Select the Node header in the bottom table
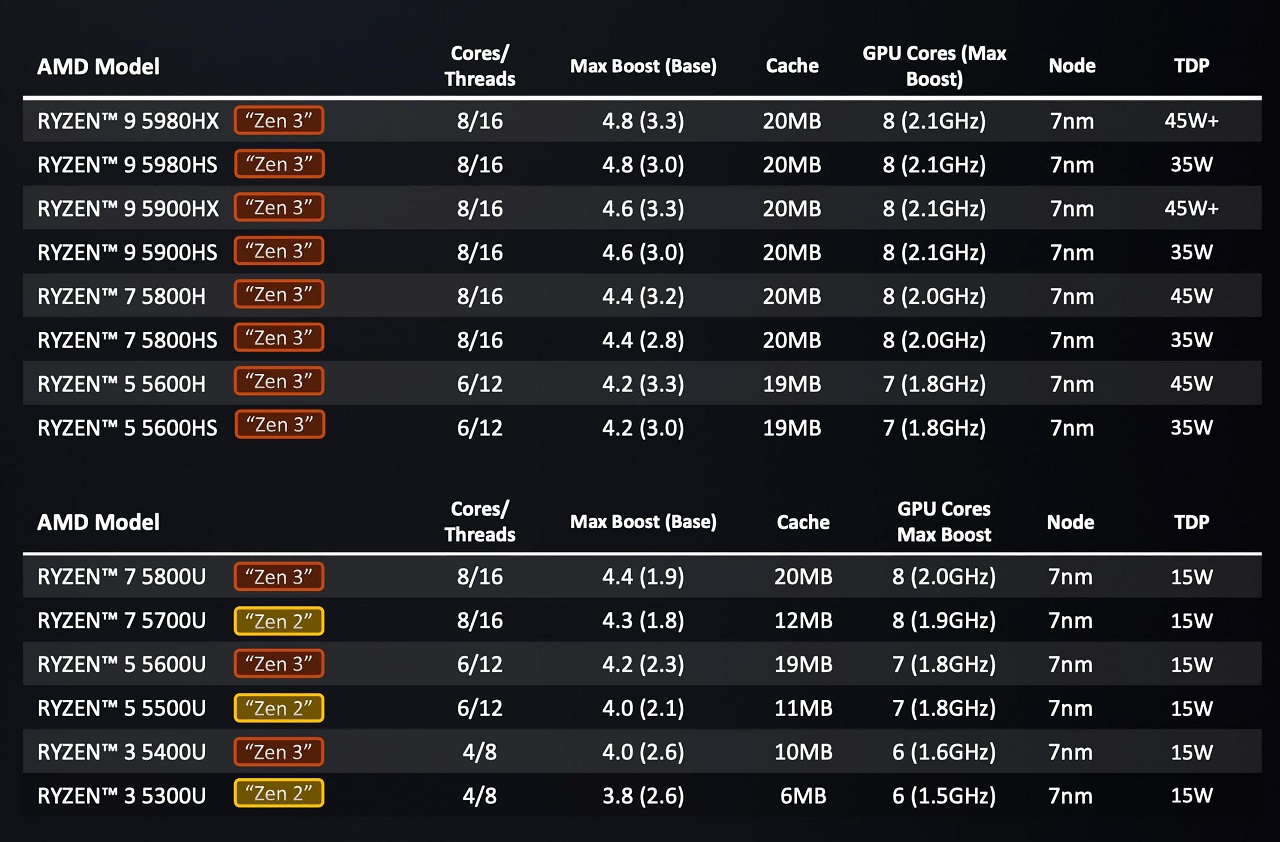Viewport: 1280px width, 842px height. (x=1071, y=522)
